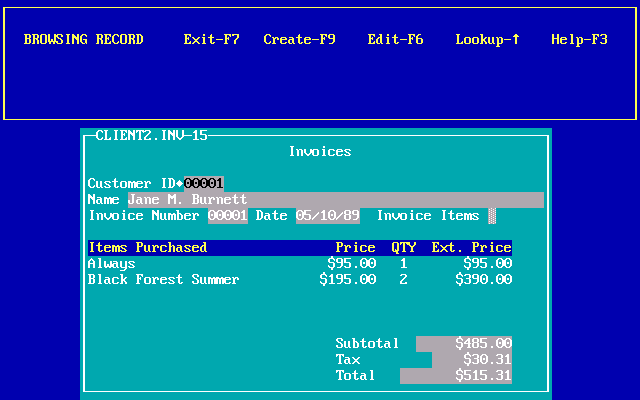Click quantity 1 in the Always row

point(403,264)
